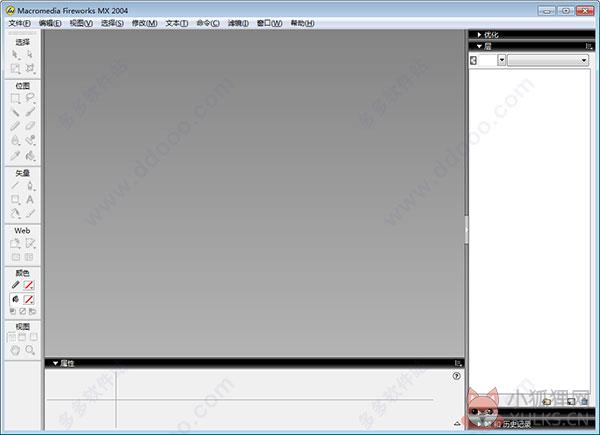
Task: Select the Freeform tool
Action: tap(15, 213)
